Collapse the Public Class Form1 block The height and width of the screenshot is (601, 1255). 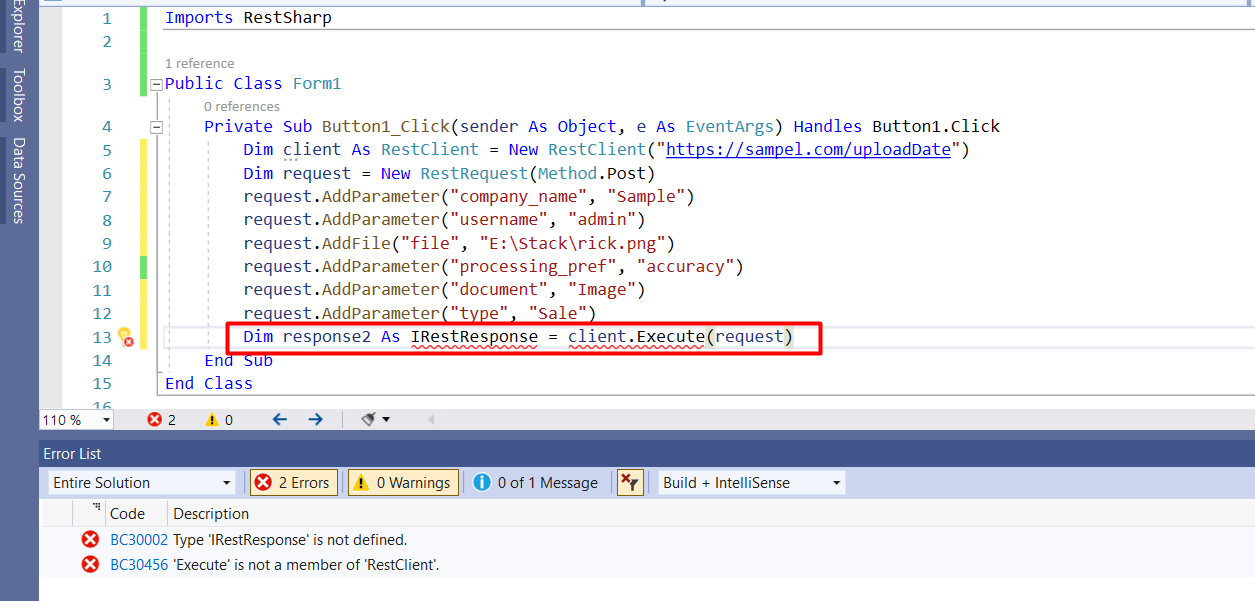tap(156, 85)
